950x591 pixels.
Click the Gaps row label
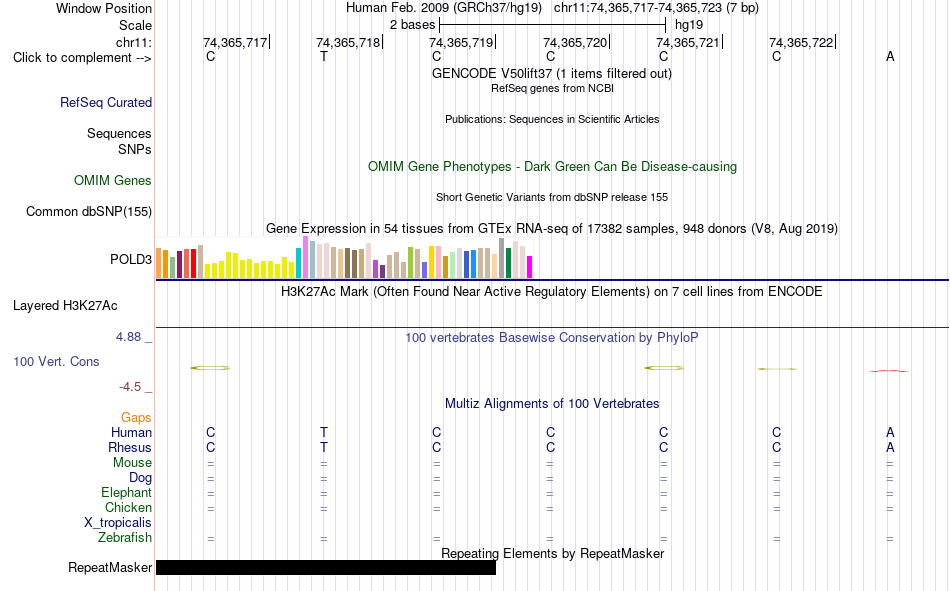136,418
